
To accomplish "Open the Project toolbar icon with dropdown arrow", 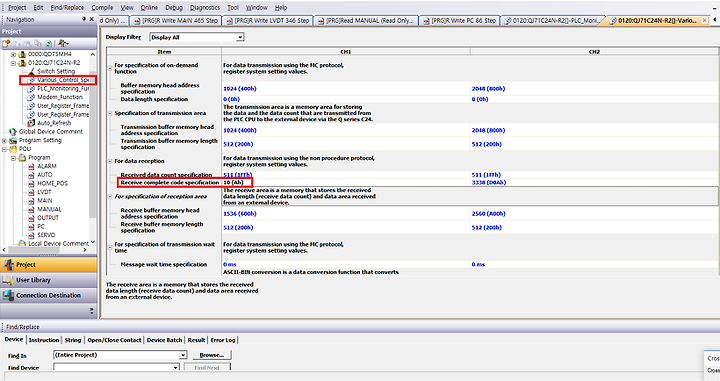I will (x=63, y=44).
